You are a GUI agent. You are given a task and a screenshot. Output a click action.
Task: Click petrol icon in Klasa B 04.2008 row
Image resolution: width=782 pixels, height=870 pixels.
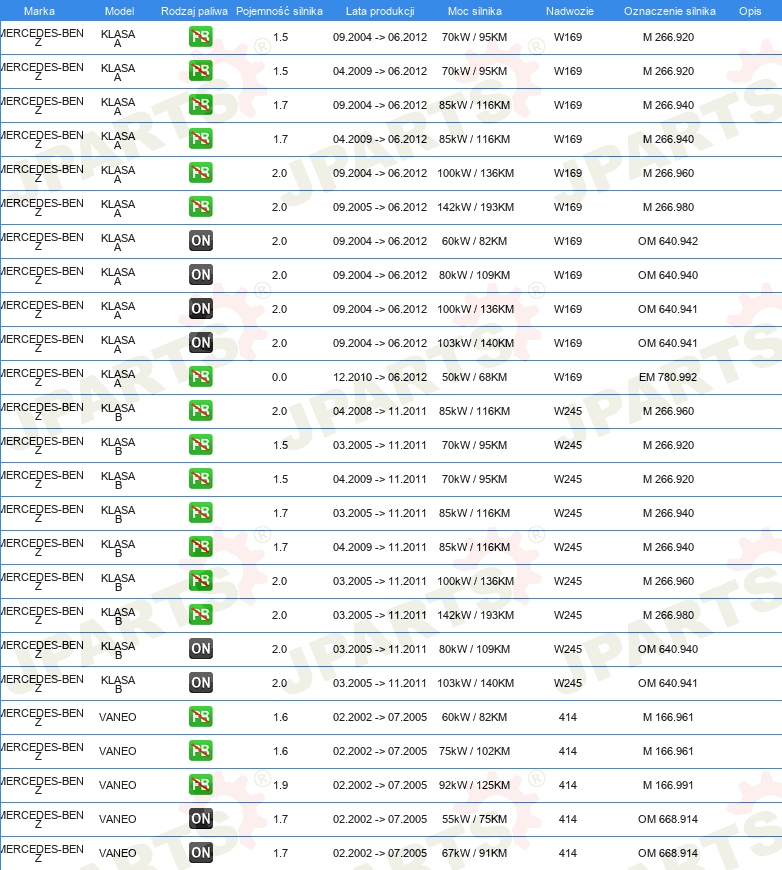tap(200, 411)
